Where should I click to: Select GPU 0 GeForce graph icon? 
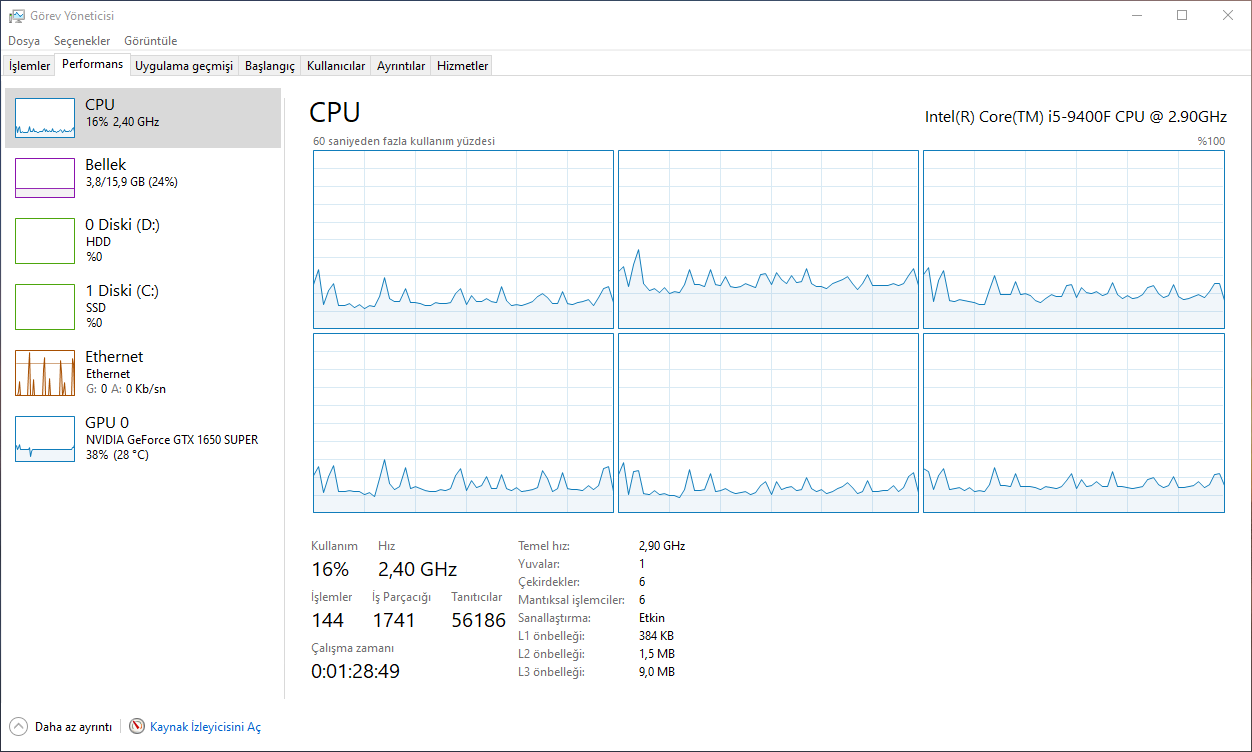pyautogui.click(x=45, y=439)
